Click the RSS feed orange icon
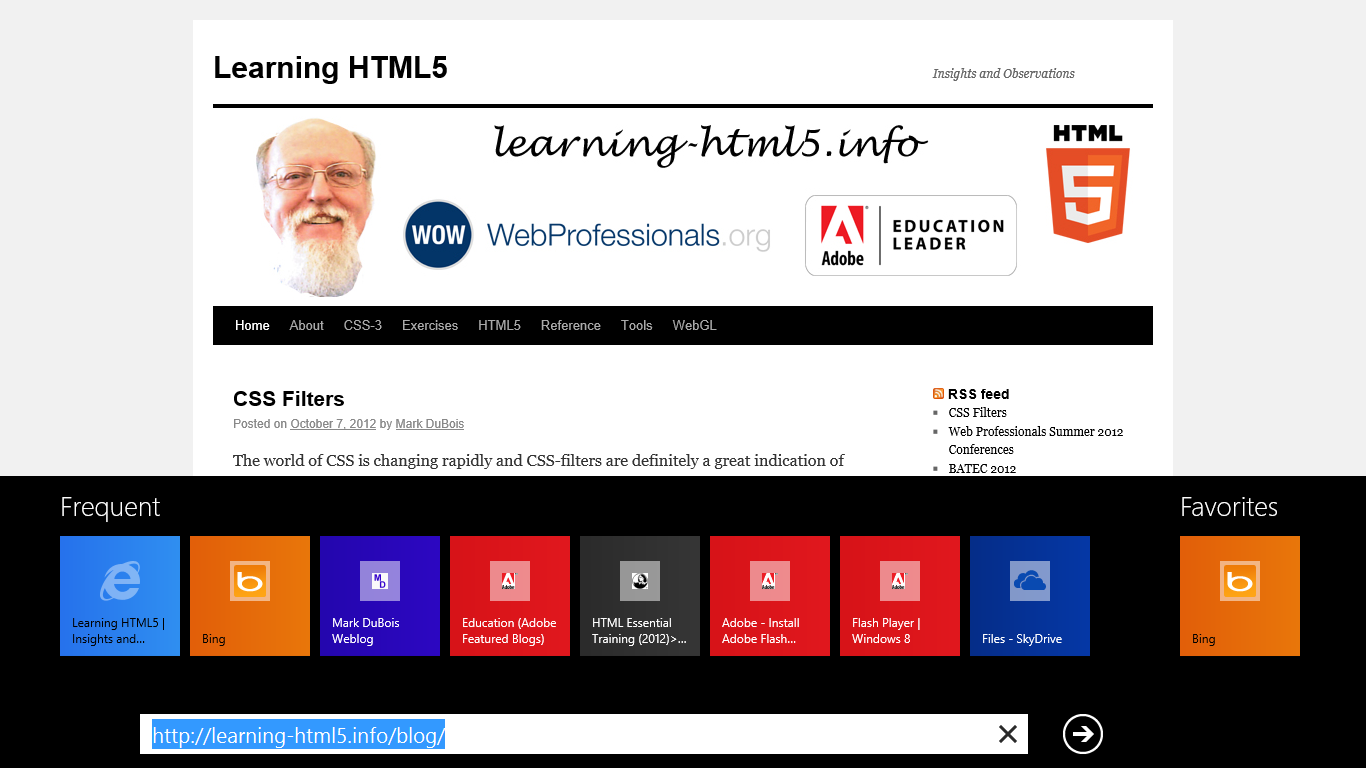1366x768 pixels. (938, 394)
